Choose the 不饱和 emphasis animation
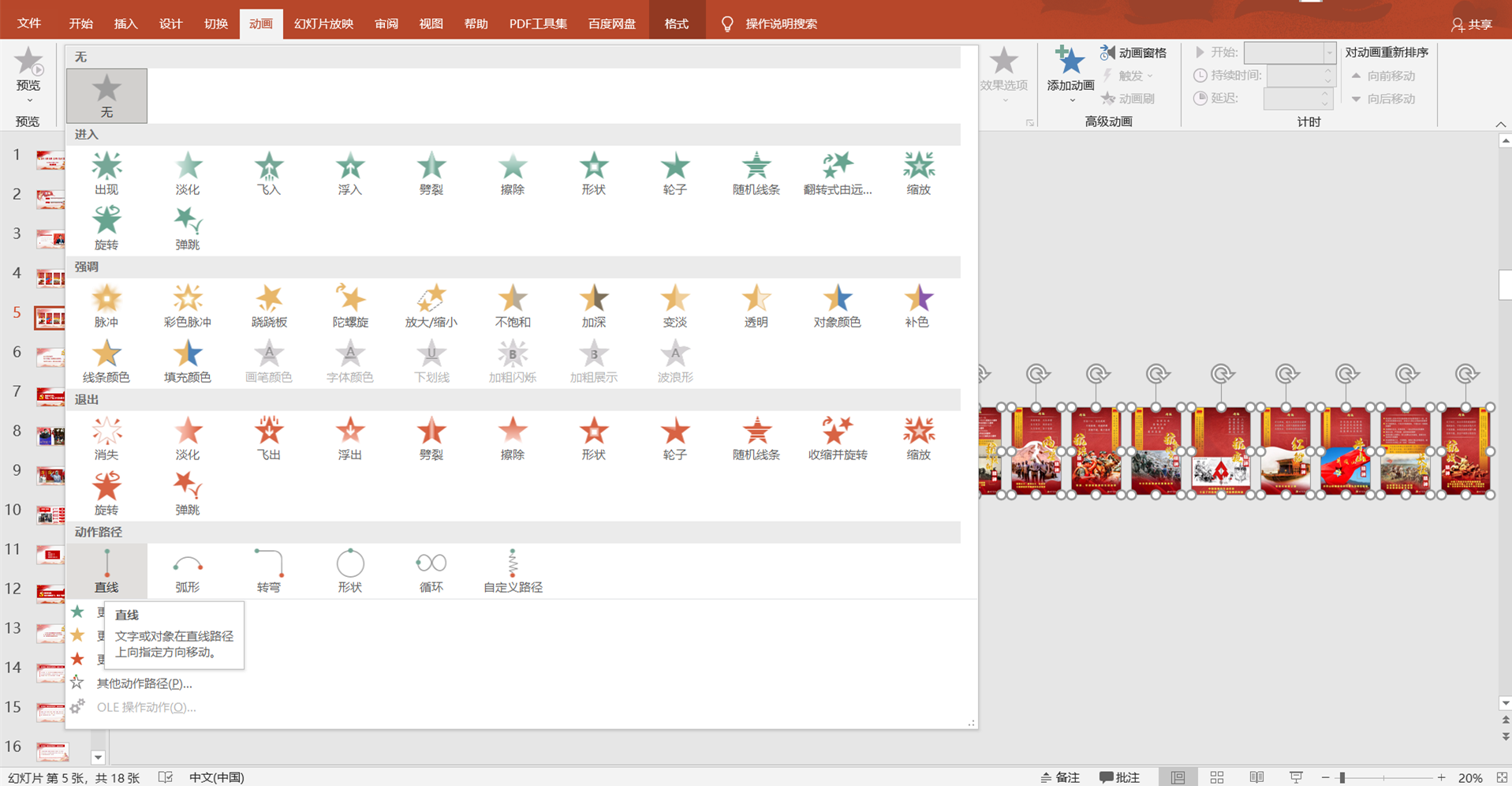The width and height of the screenshot is (1512, 786). point(513,306)
